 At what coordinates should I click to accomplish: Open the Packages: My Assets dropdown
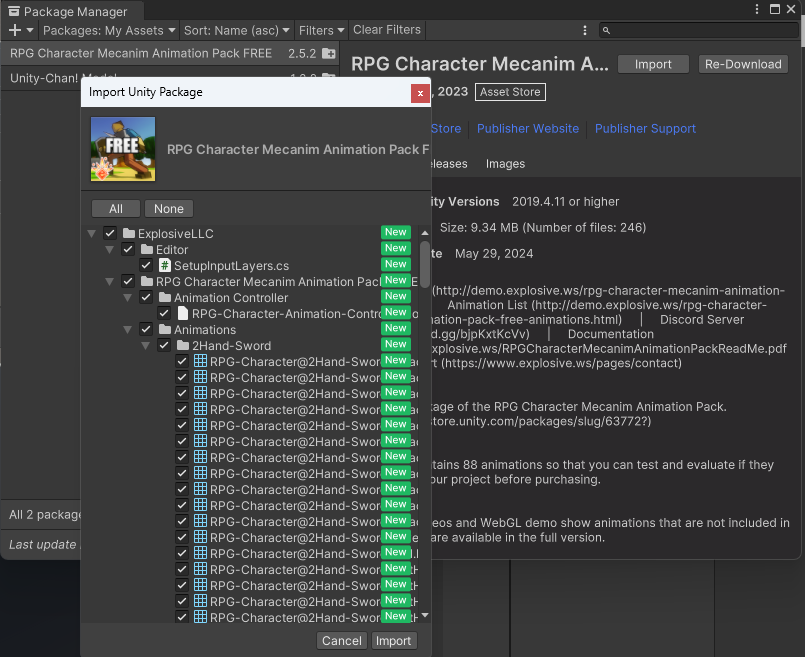[109, 30]
